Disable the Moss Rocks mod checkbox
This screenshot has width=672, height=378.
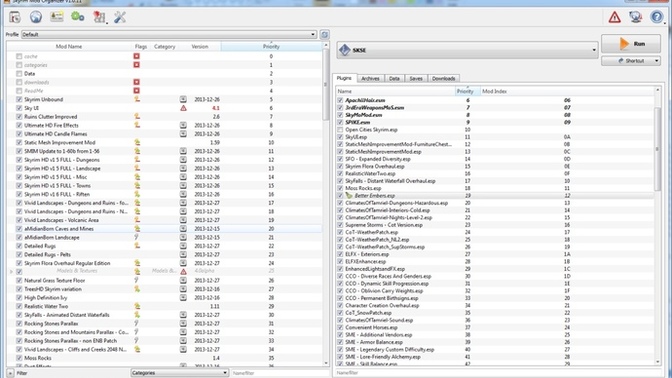click(x=19, y=358)
